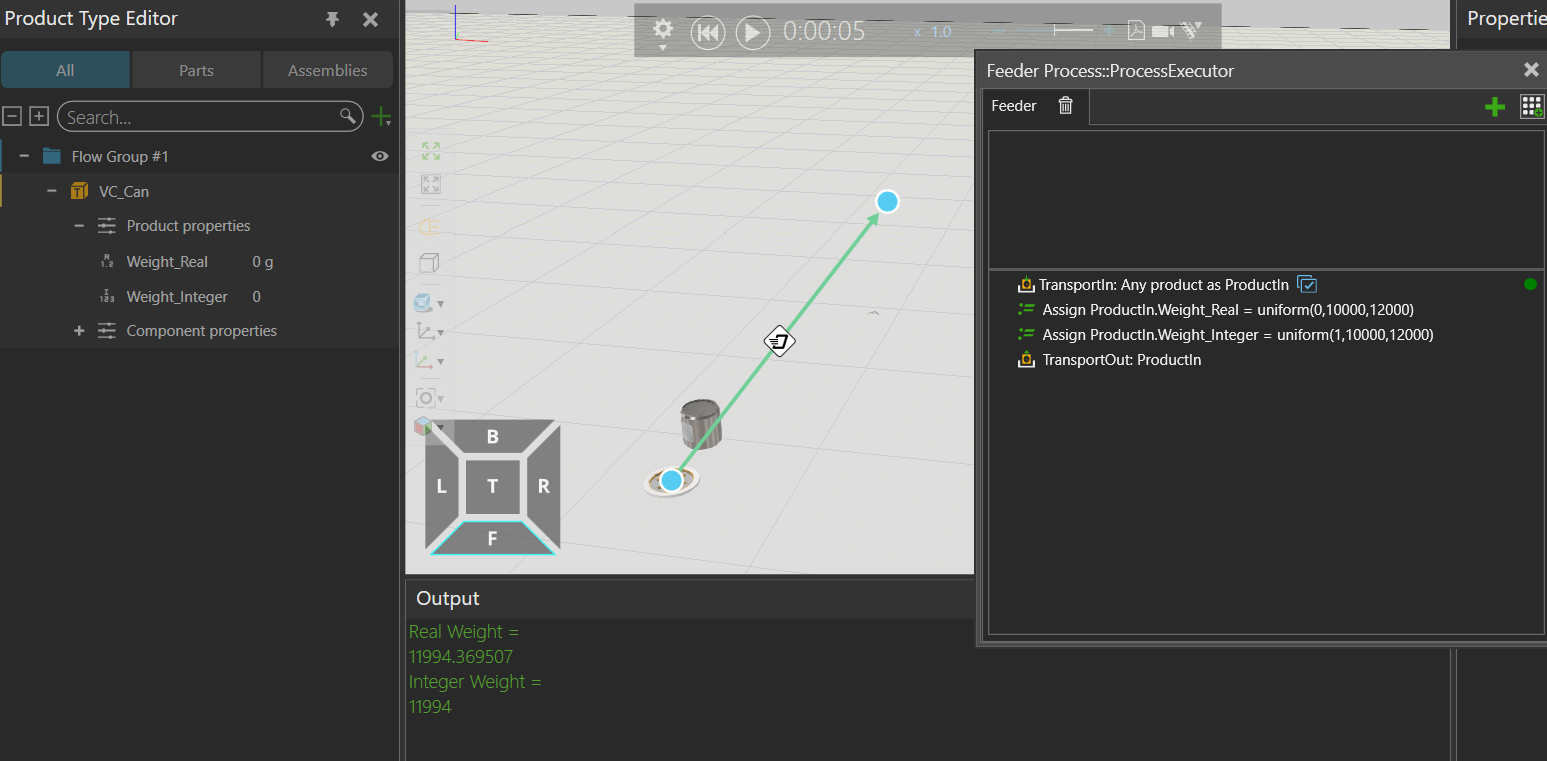Click the fill-view green arrows icon

(431, 151)
